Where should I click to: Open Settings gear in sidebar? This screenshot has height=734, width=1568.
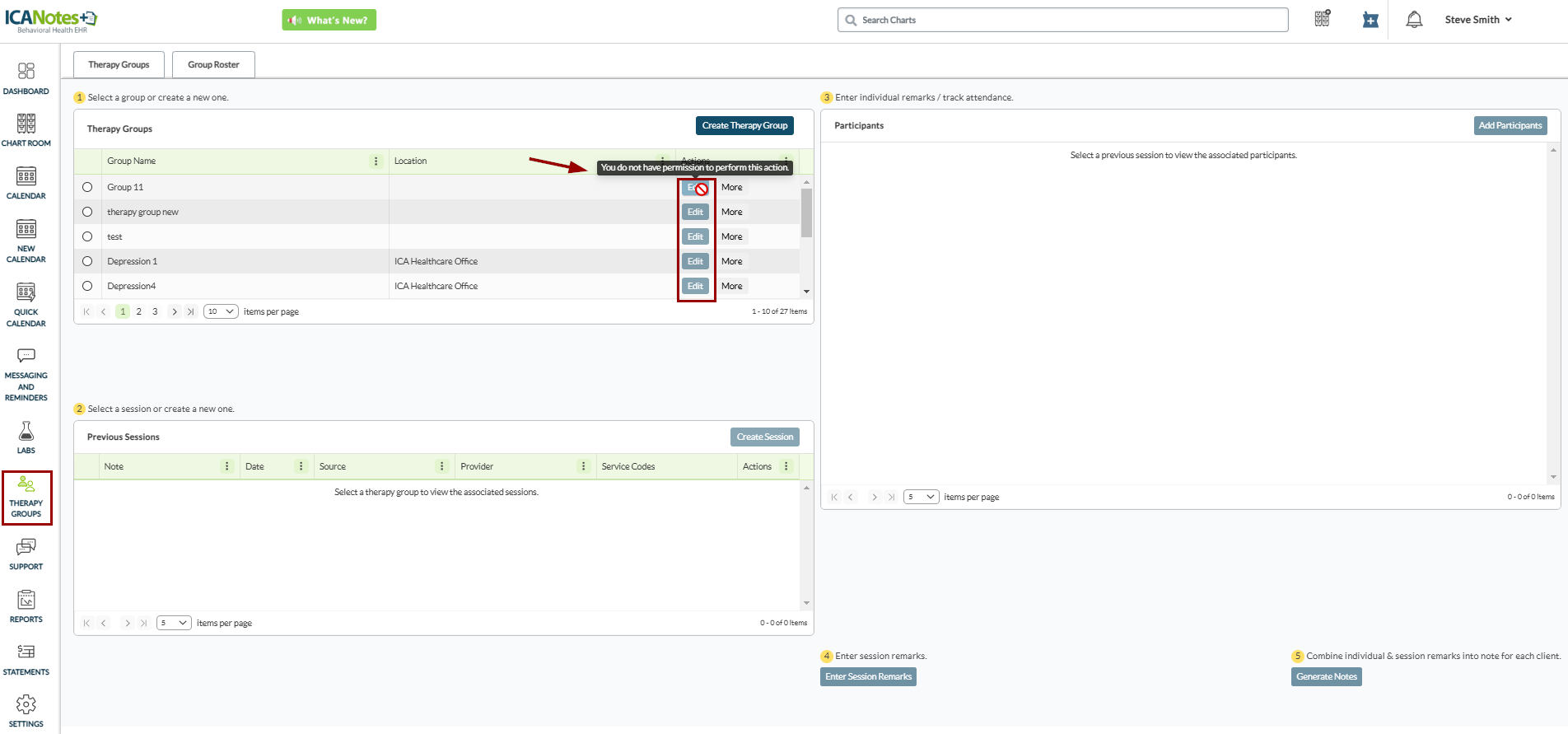click(x=26, y=711)
